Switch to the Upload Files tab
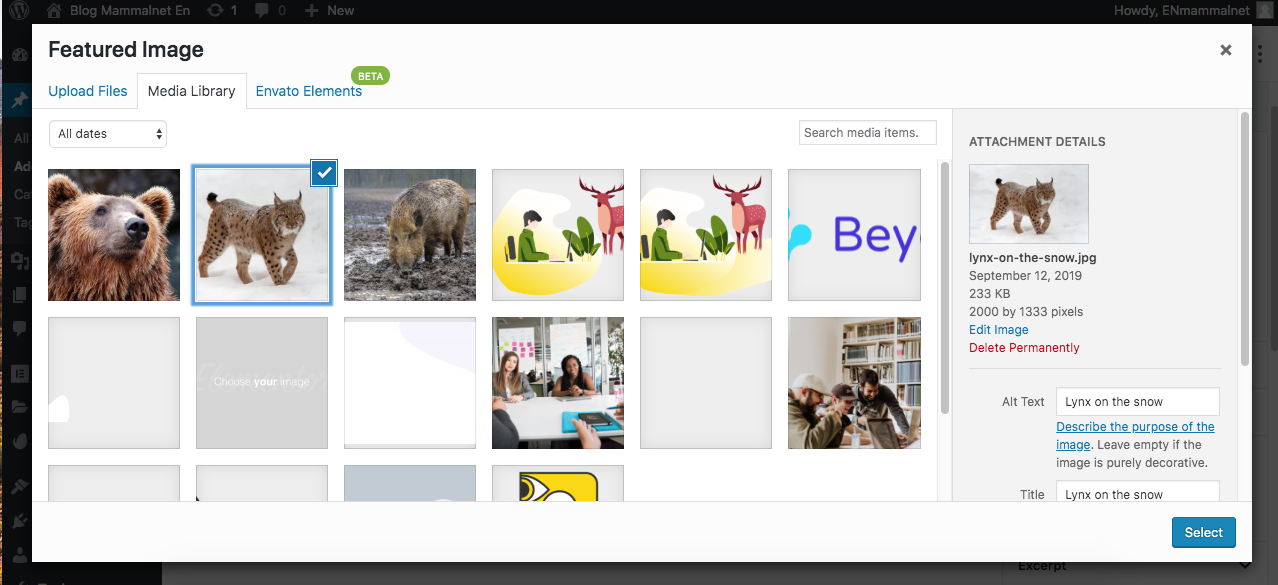 click(88, 91)
